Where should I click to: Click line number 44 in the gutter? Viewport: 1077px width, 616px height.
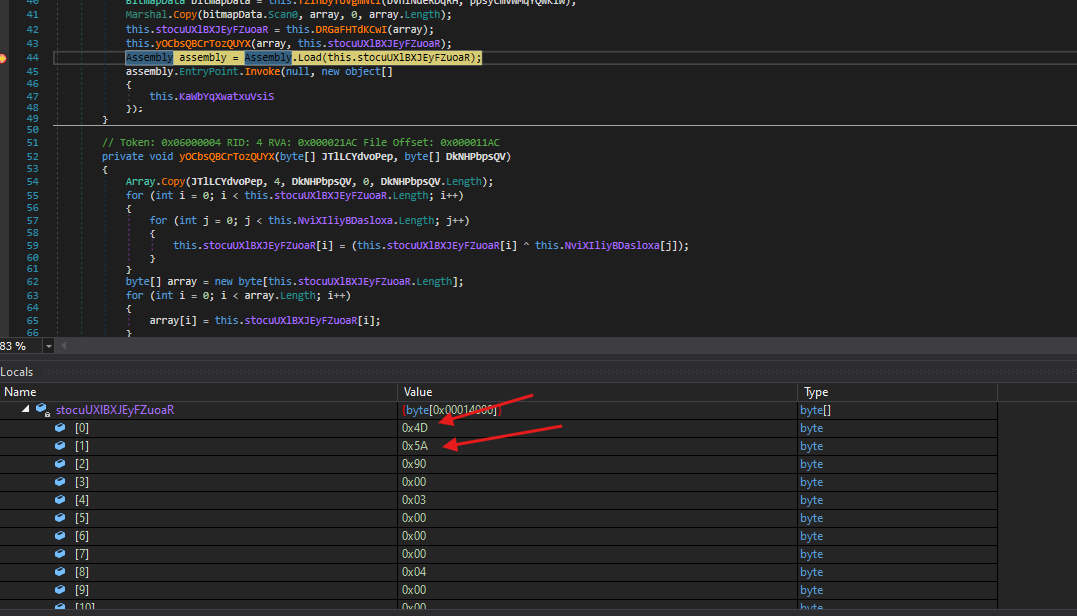(32, 58)
